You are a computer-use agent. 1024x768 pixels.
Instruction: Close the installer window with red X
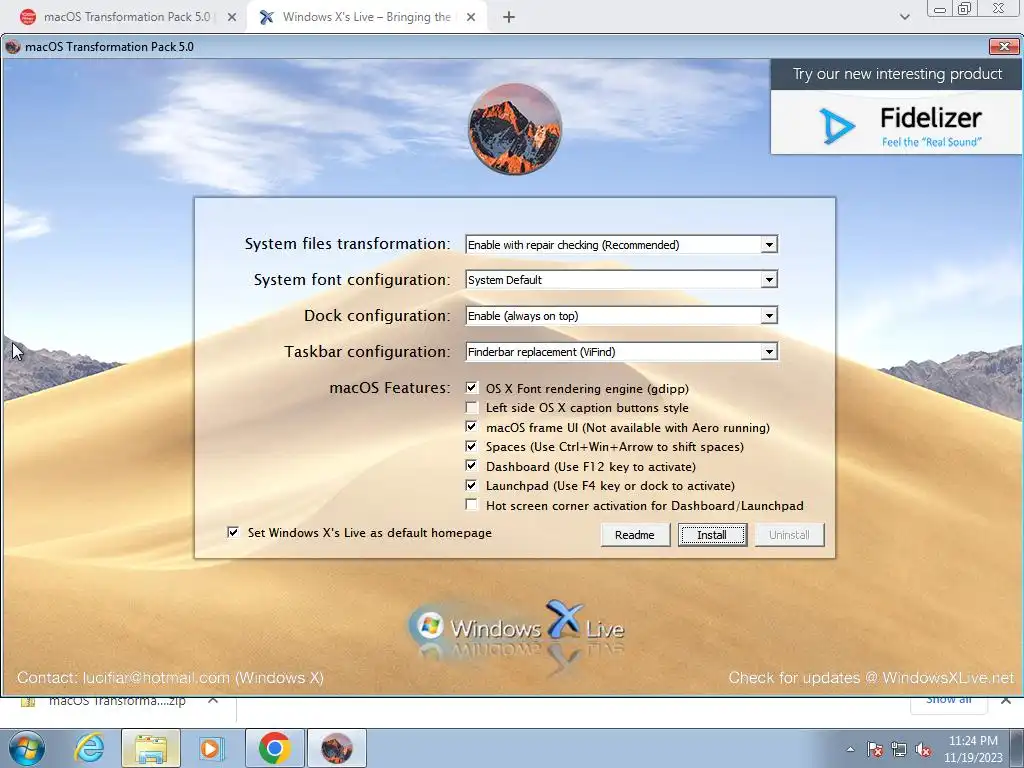point(1004,46)
